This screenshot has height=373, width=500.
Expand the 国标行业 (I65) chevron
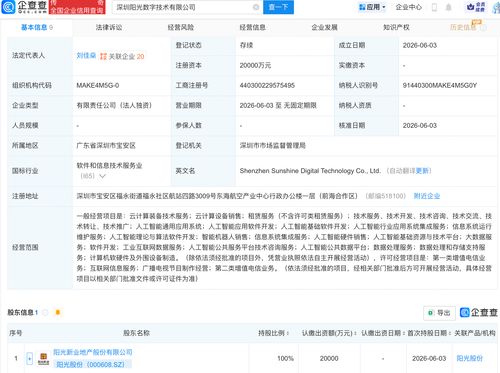103,176
